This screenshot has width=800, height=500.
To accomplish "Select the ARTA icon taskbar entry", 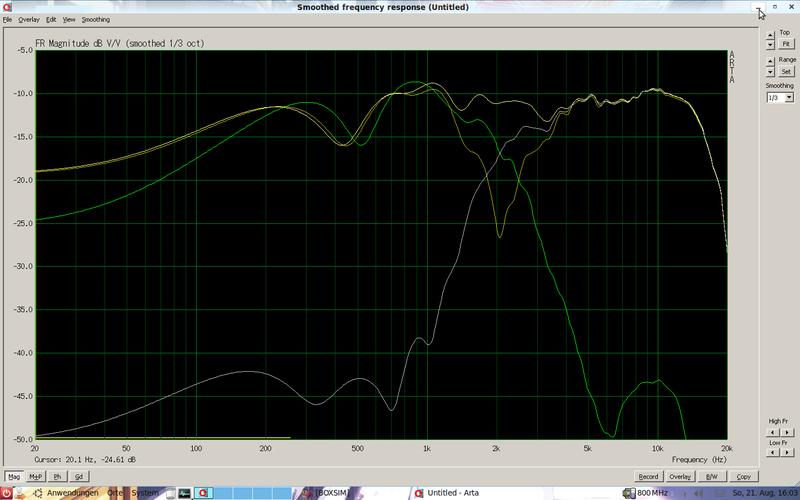I will tap(204, 493).
